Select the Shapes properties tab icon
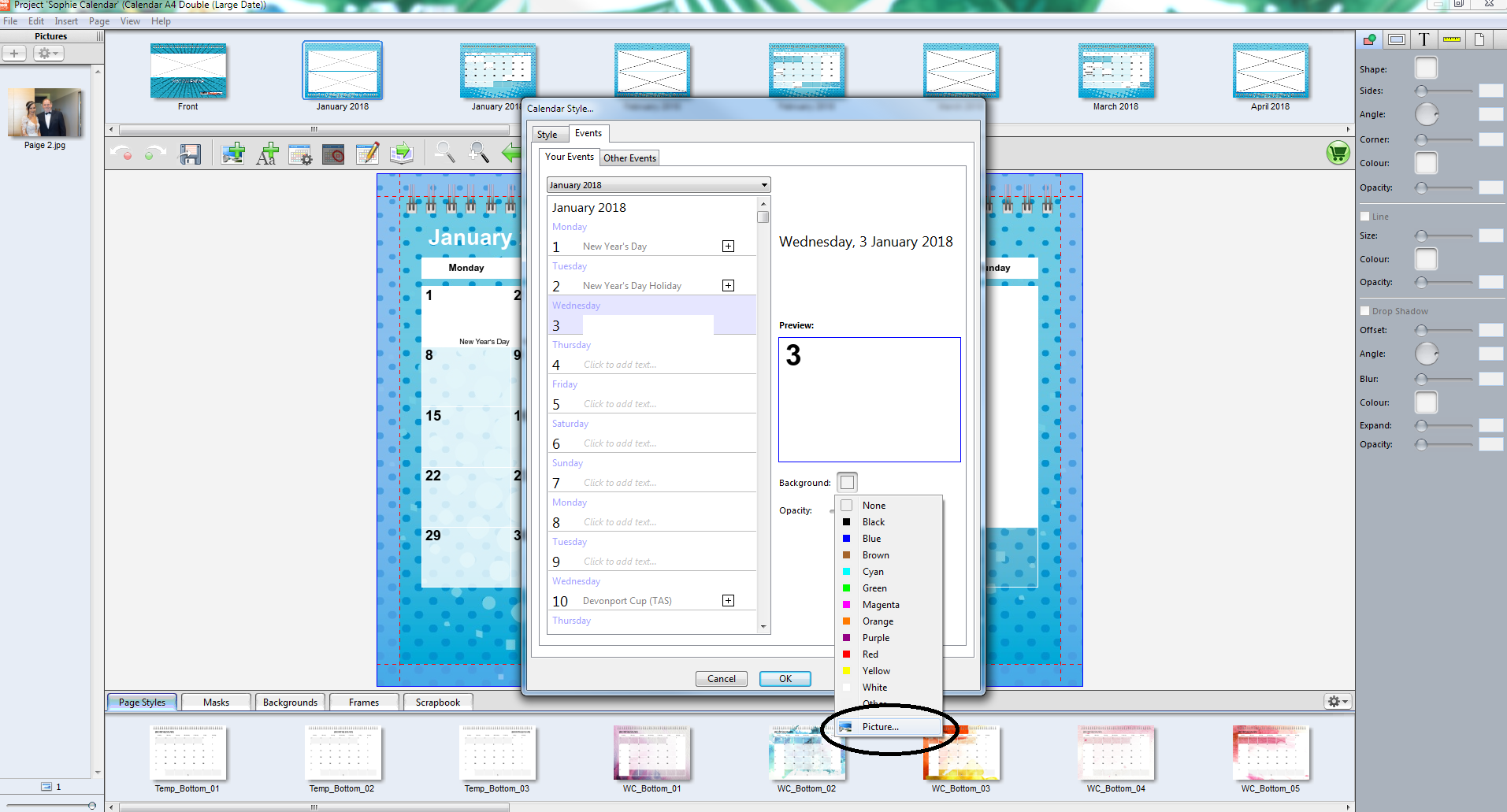The image size is (1507, 812). pyautogui.click(x=1370, y=39)
